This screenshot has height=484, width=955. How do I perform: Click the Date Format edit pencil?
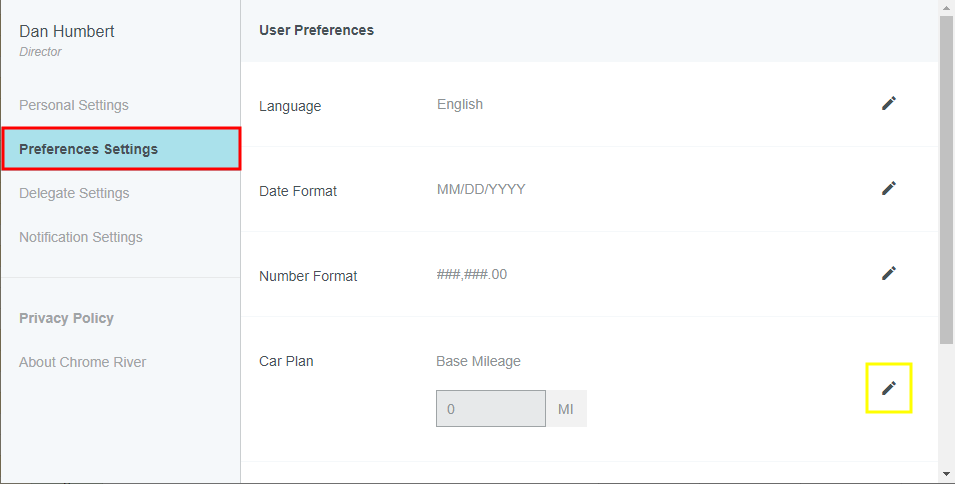coord(888,188)
